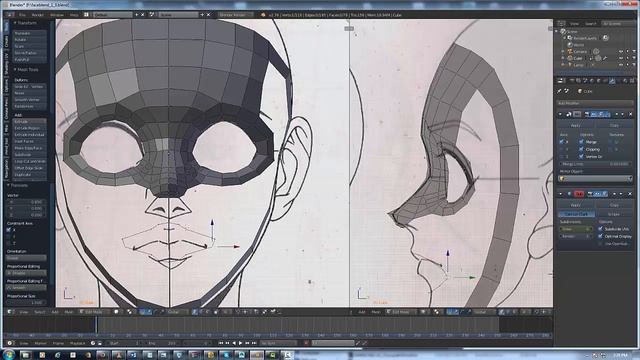Screen dimensions: 640x360
Task: Open Edit Mode selector in left viewport header
Action: [95, 312]
